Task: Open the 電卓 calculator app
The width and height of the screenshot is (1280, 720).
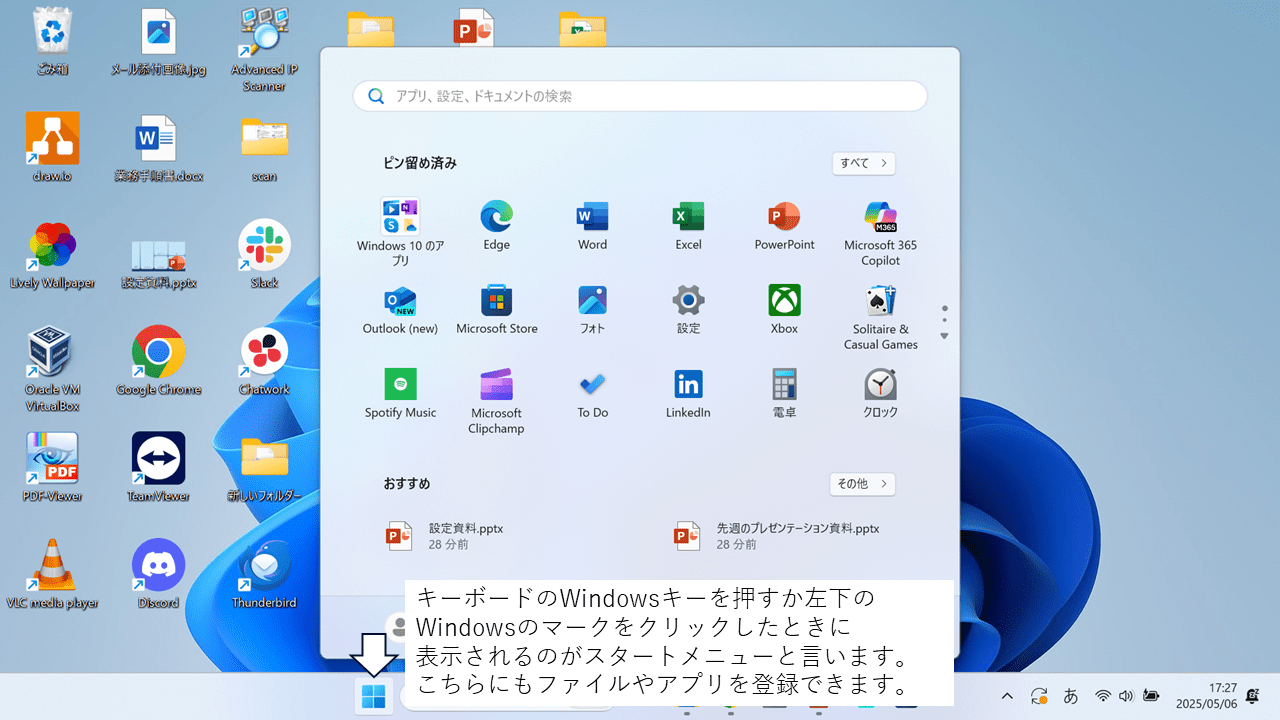Action: tap(784, 393)
